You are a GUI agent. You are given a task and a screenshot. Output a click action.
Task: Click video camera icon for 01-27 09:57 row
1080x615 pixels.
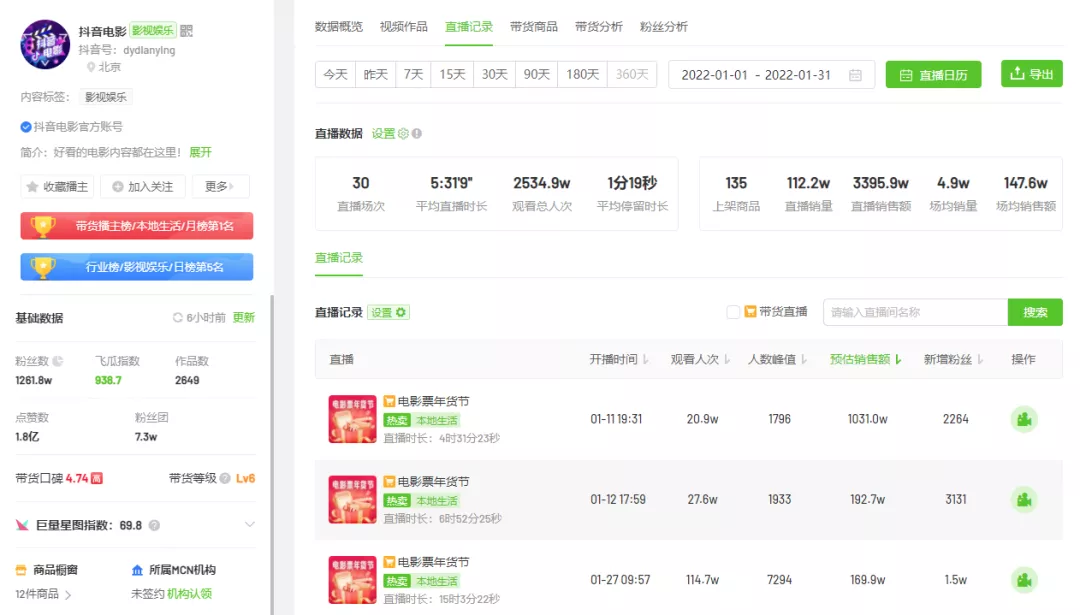(1024, 580)
